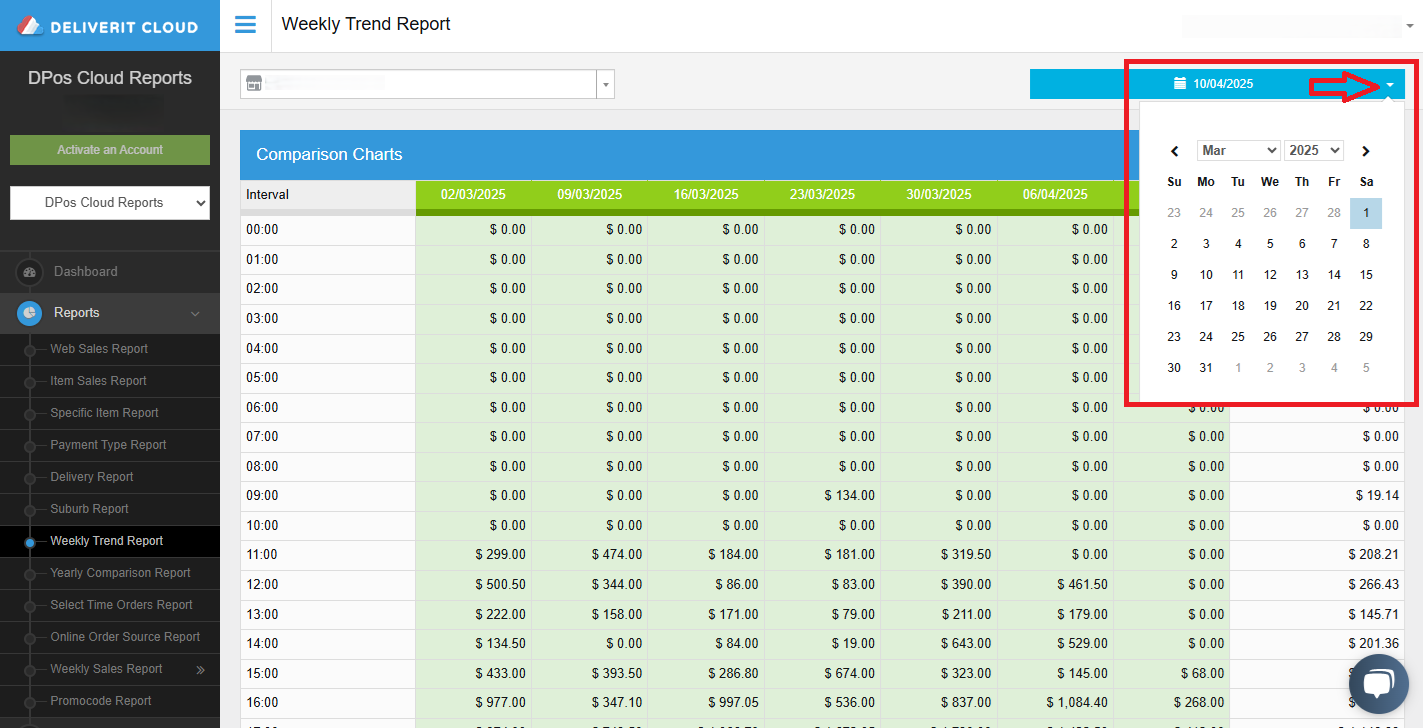Go to previous month in calendar

pyautogui.click(x=1175, y=151)
